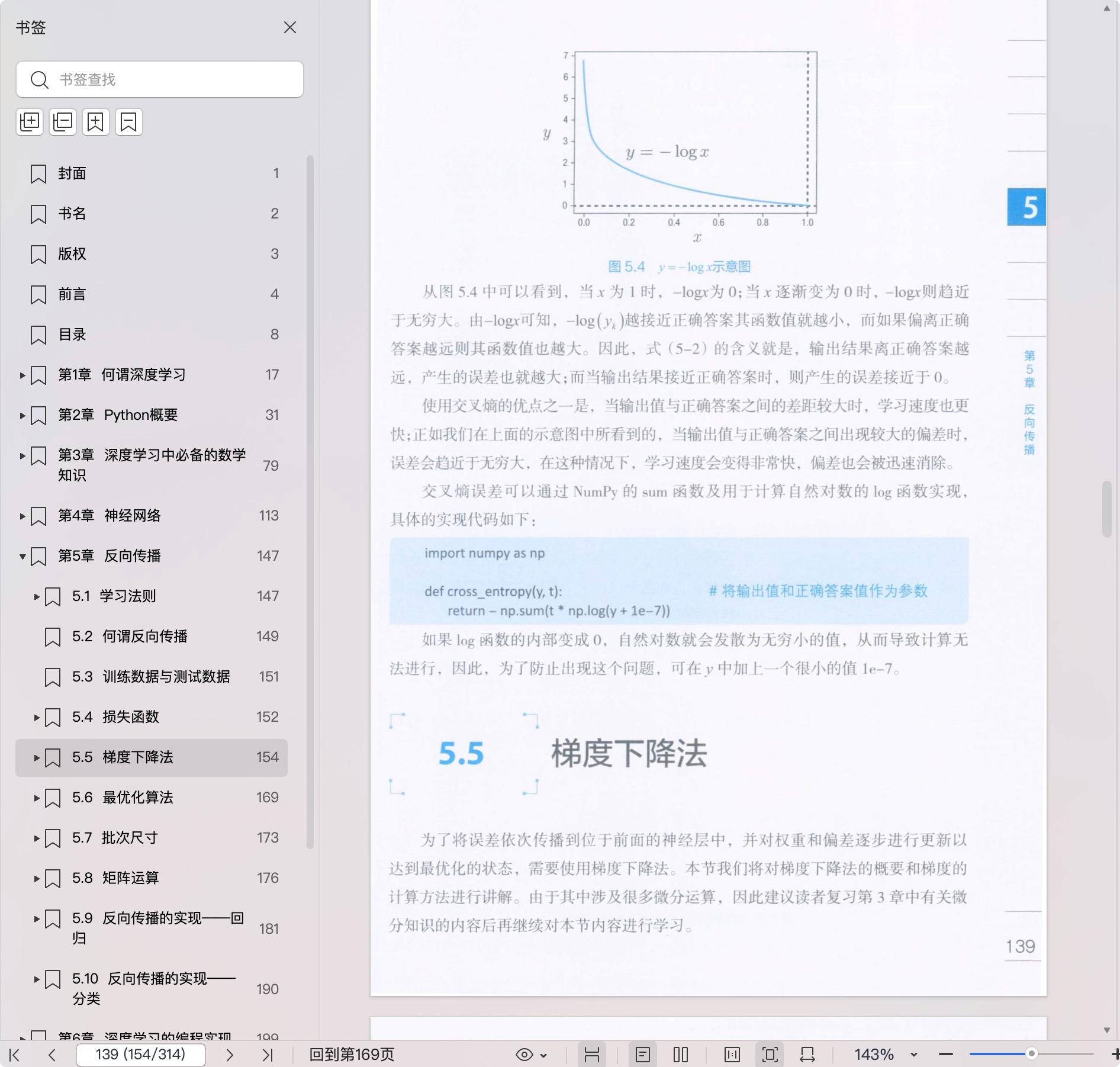Screen dimensions: 1120x1067
Task: Click the rotate page icon
Action: [807, 1055]
